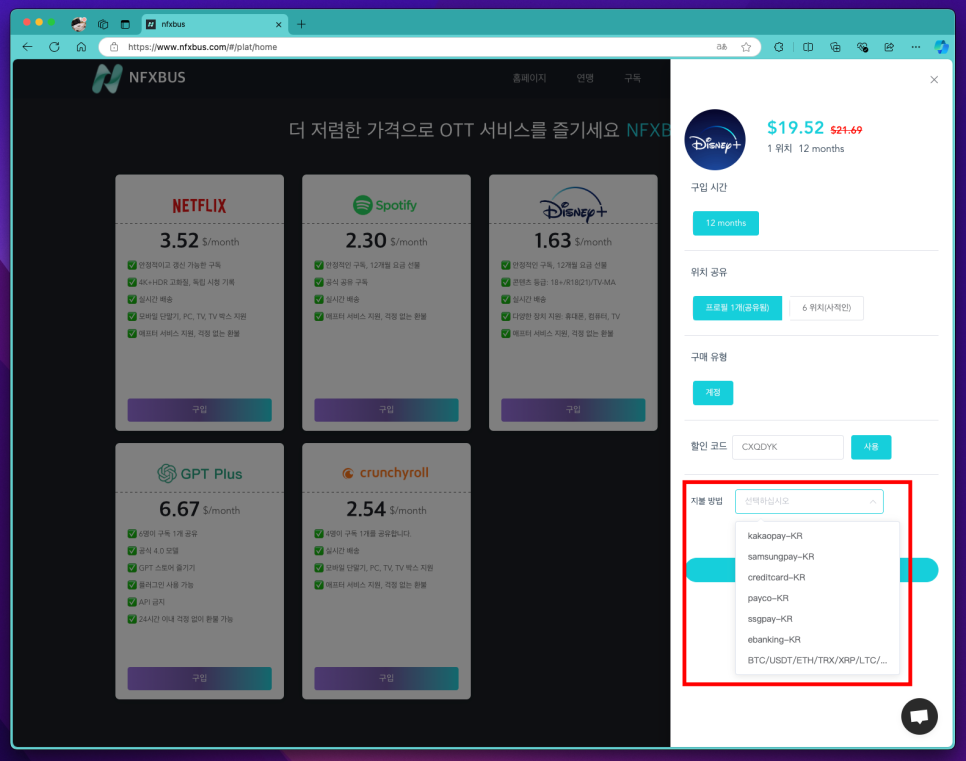966x761 pixels.
Task: Click the struck-through $21.69 price
Action: tap(846, 130)
